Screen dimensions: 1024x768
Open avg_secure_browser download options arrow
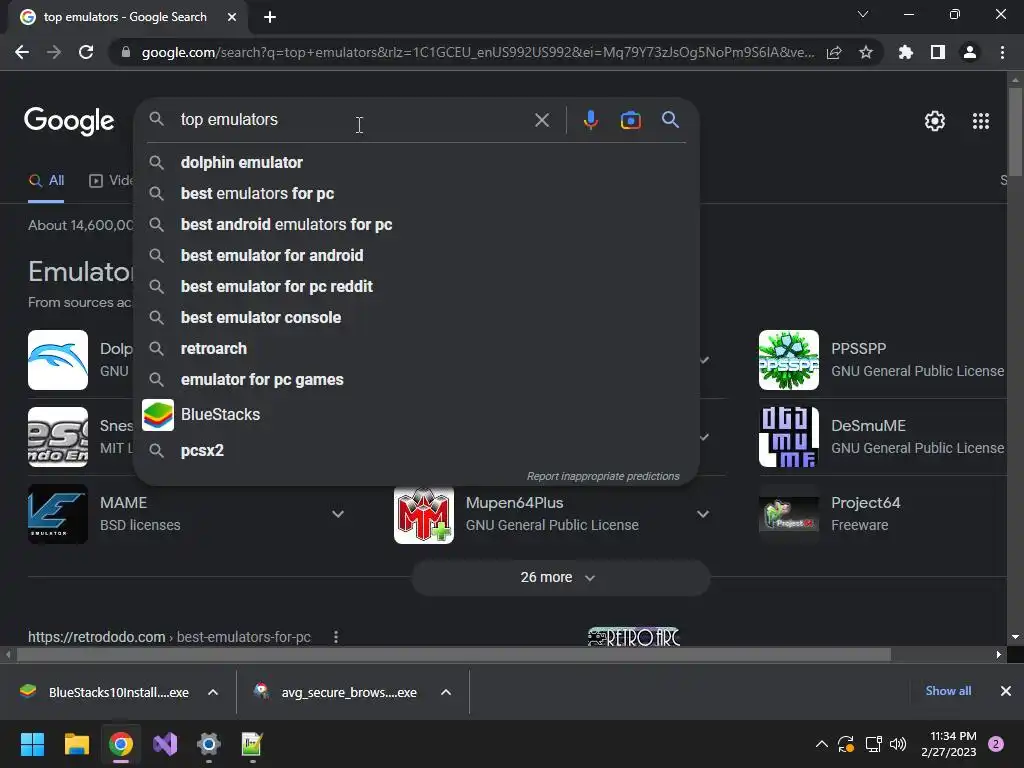click(x=446, y=692)
